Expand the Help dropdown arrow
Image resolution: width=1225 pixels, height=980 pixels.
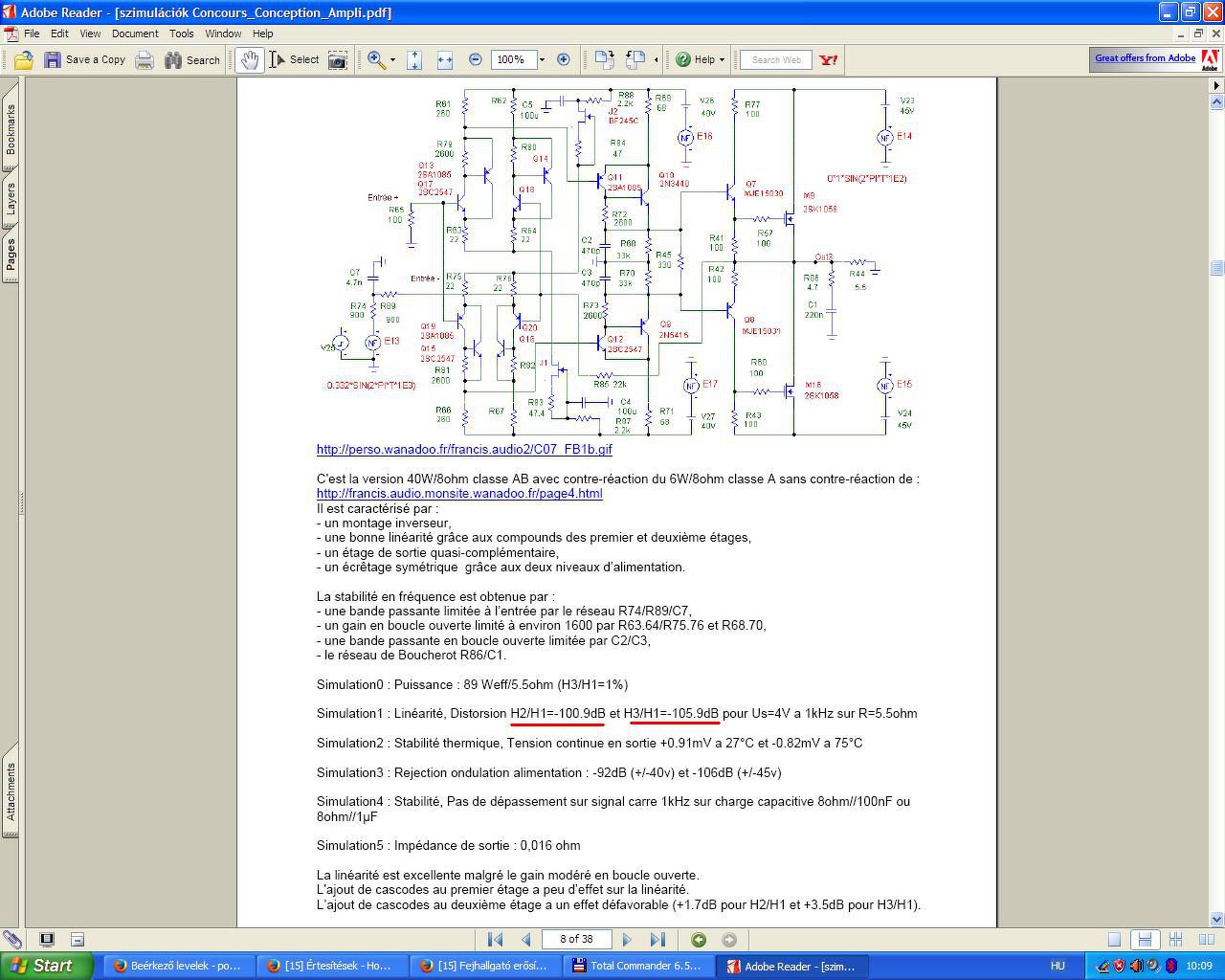point(722,59)
